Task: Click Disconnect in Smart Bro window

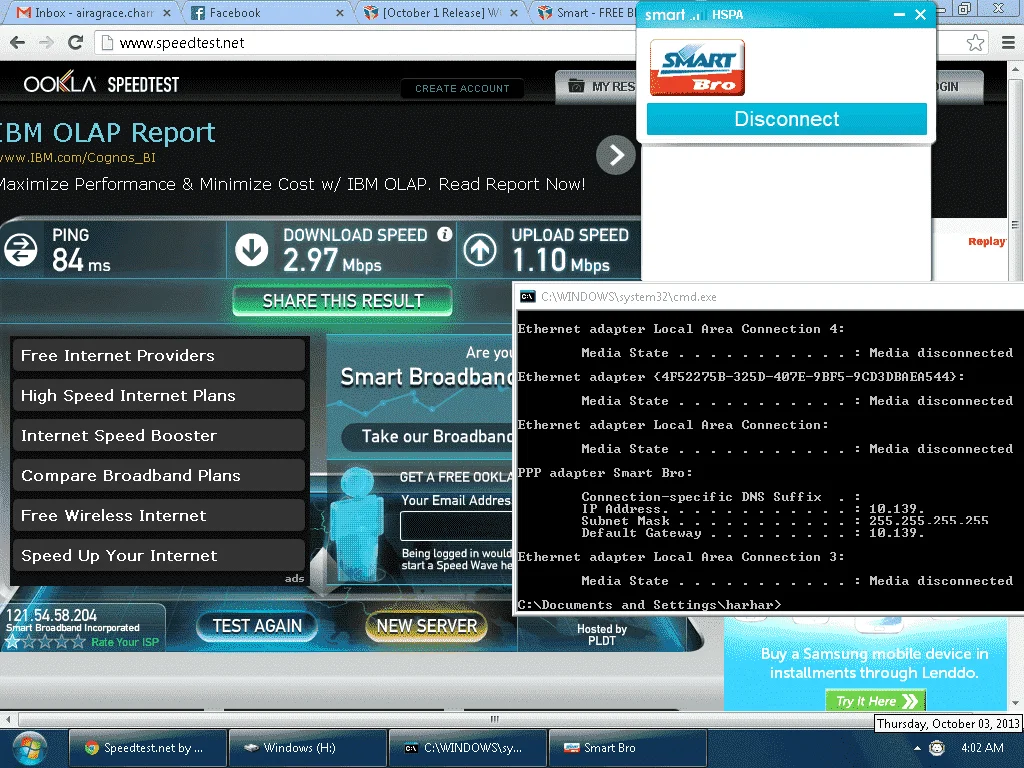Action: click(x=786, y=119)
